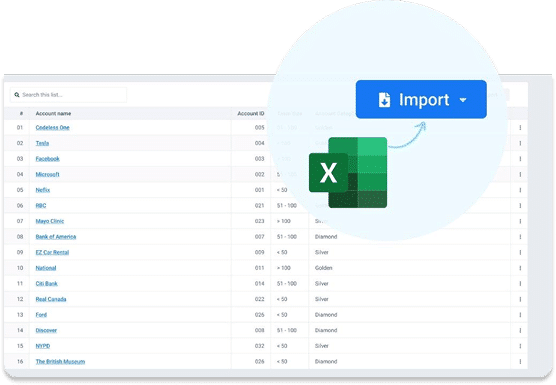Open the Tesla account link
The width and height of the screenshot is (556, 385).
[x=42, y=143]
